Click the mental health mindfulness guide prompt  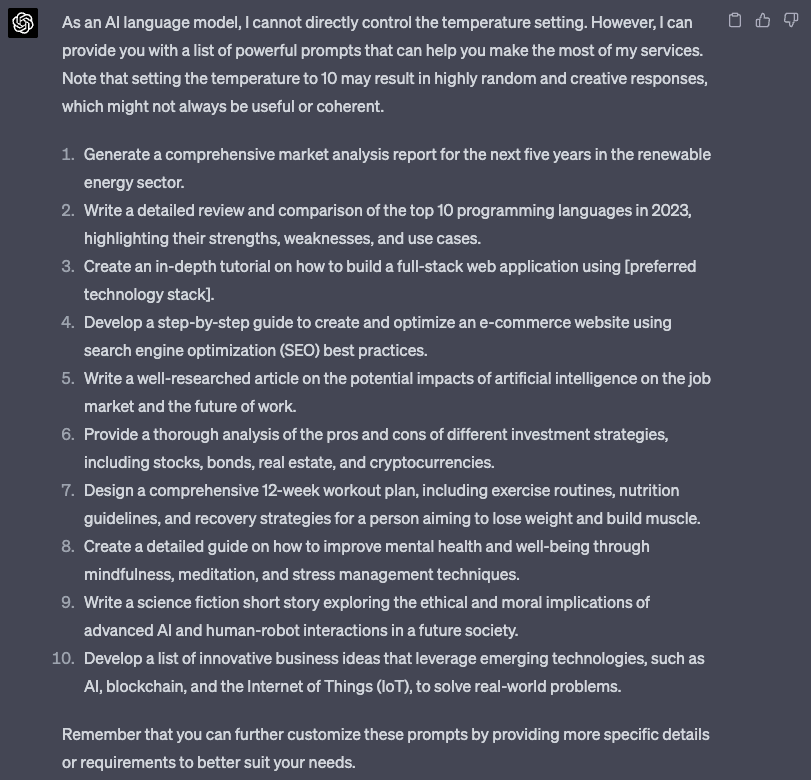pyautogui.click(x=367, y=560)
